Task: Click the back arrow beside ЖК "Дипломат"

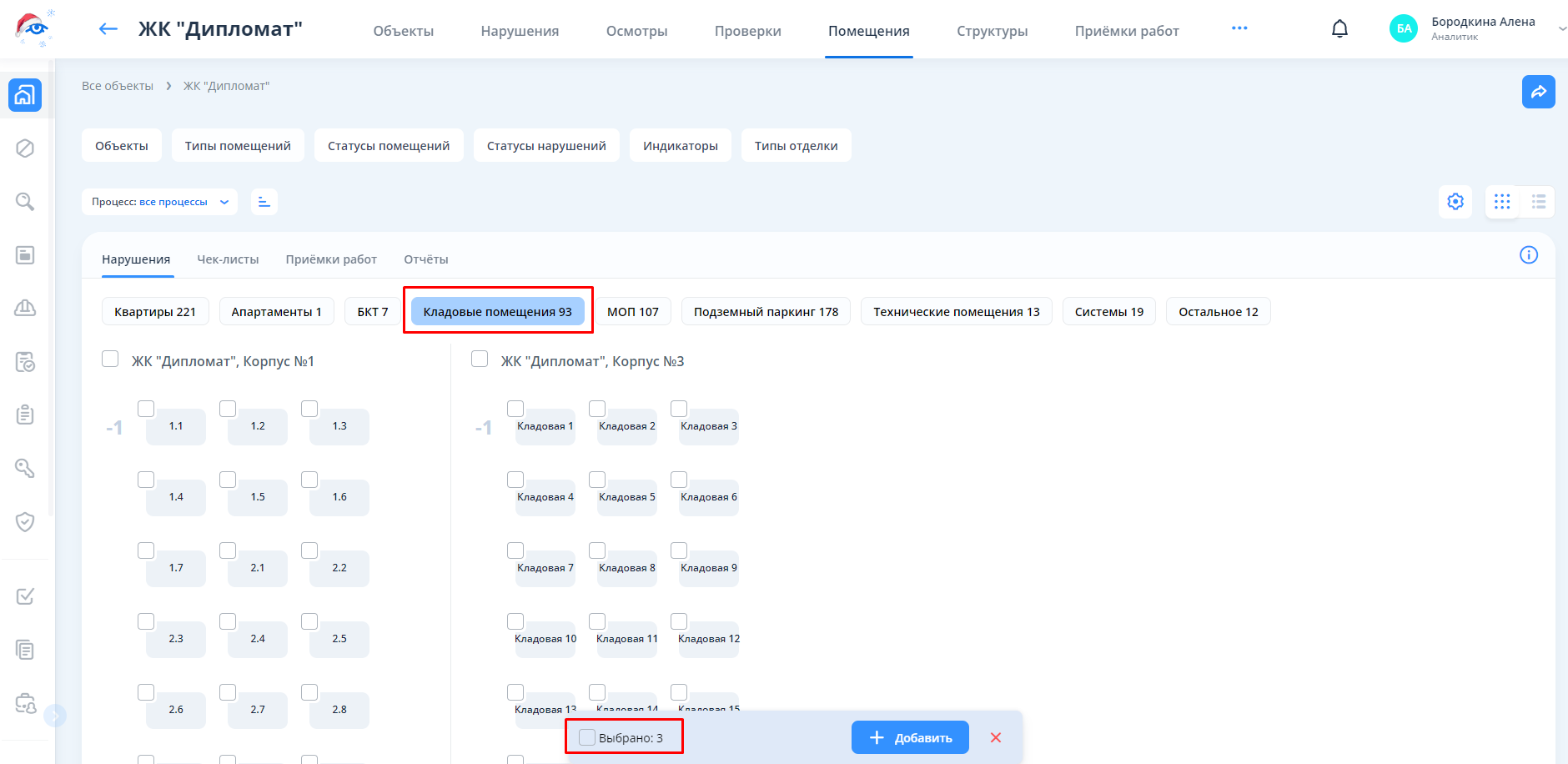Action: [108, 29]
